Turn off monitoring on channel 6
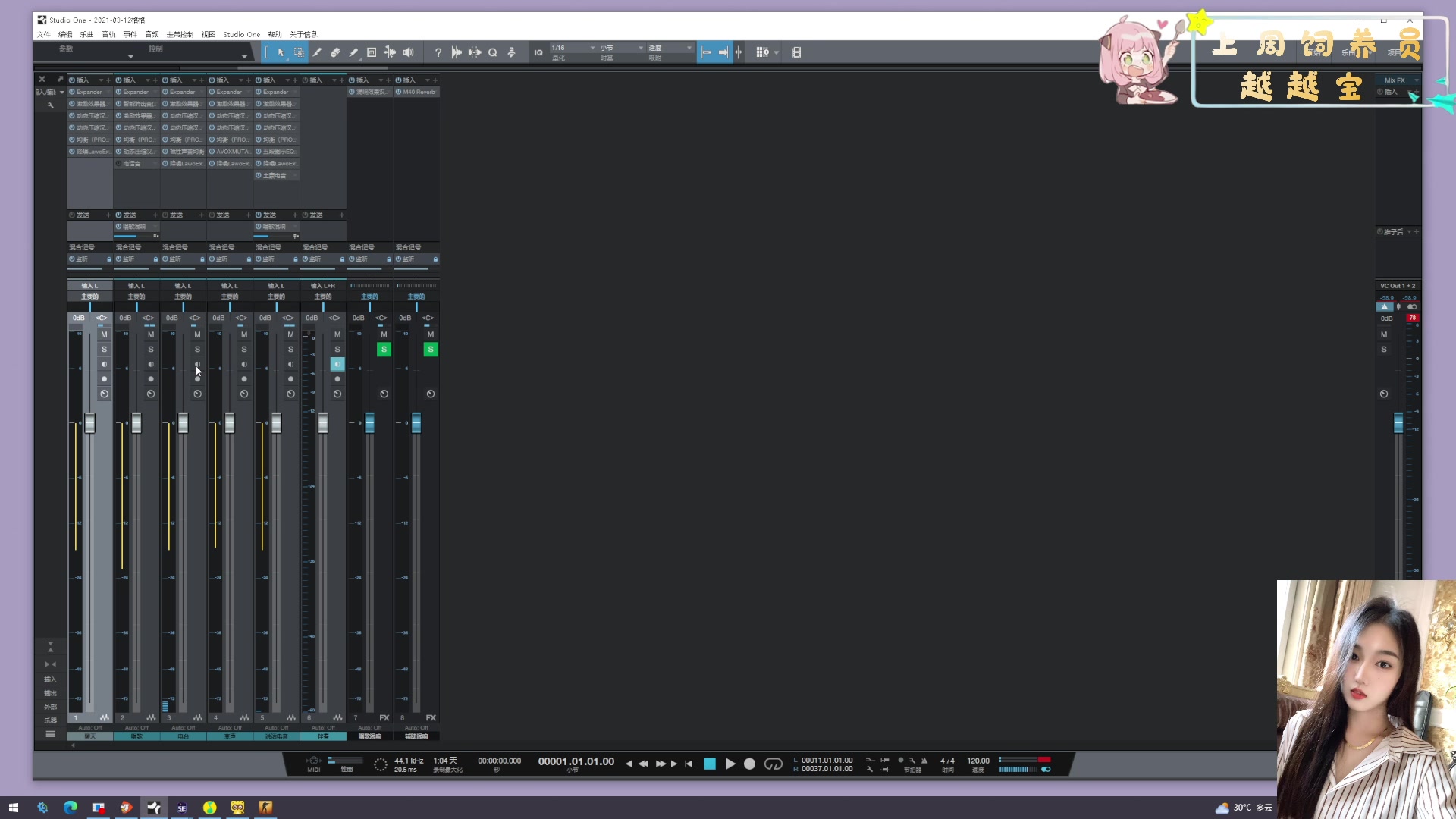Image resolution: width=1456 pixels, height=819 pixels. [x=337, y=365]
